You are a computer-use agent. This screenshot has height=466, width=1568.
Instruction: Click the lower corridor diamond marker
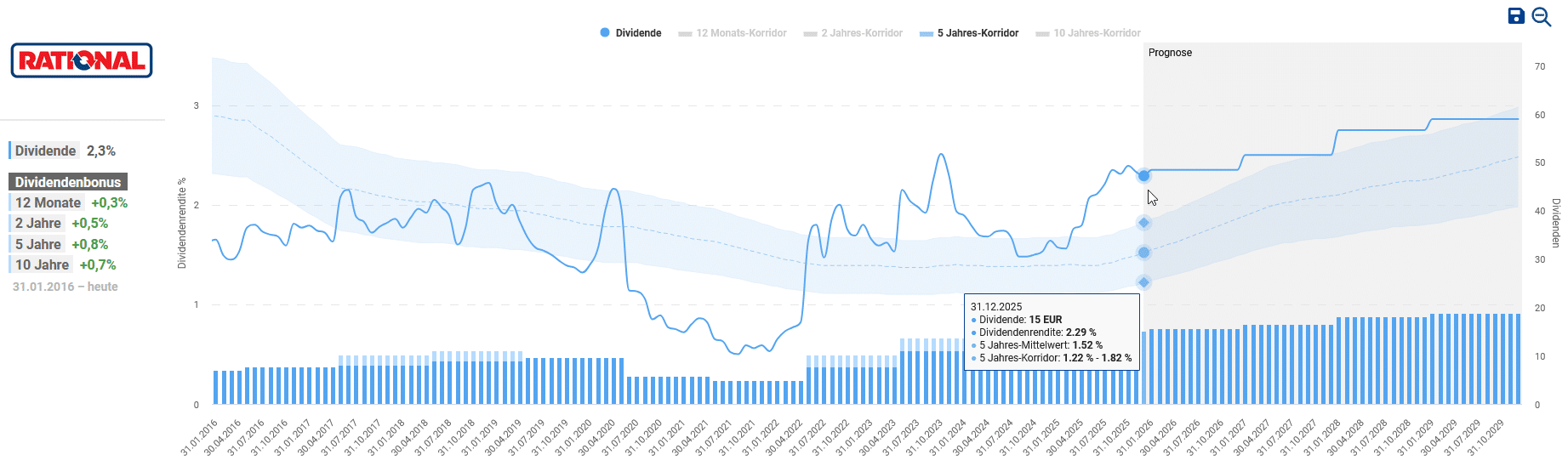click(x=1143, y=282)
